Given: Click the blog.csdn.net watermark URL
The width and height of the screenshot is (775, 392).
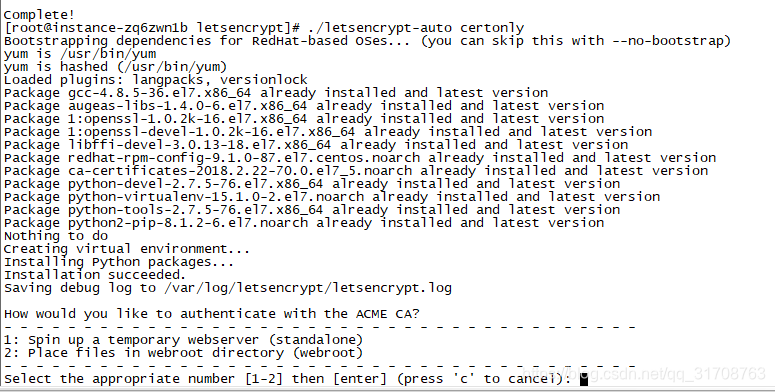Looking at the screenshot, I should click(644, 373).
